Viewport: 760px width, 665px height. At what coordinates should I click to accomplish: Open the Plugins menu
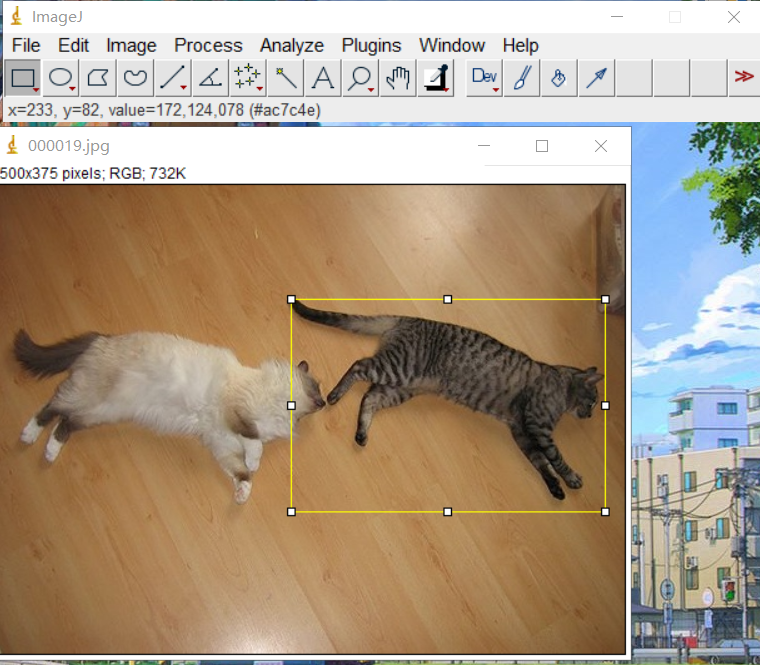[371, 46]
